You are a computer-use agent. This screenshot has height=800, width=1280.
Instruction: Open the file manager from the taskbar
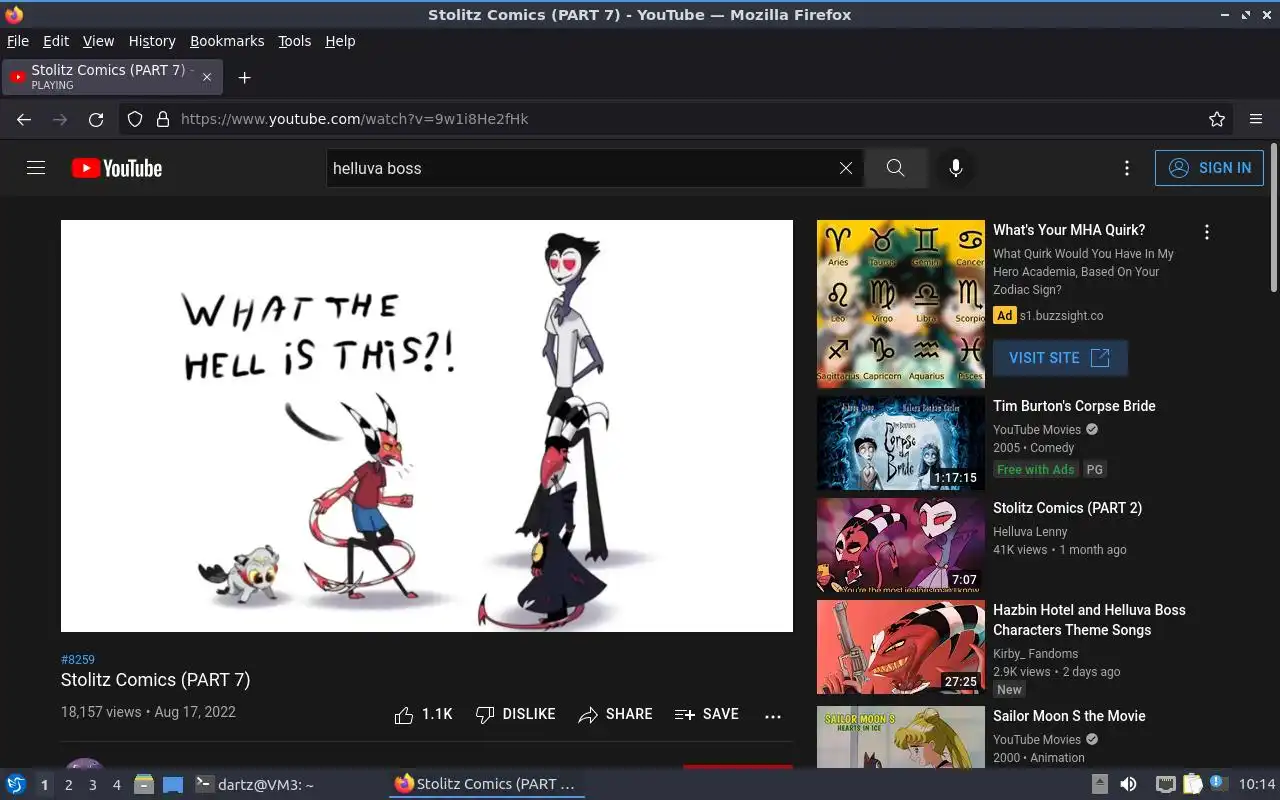point(143,784)
